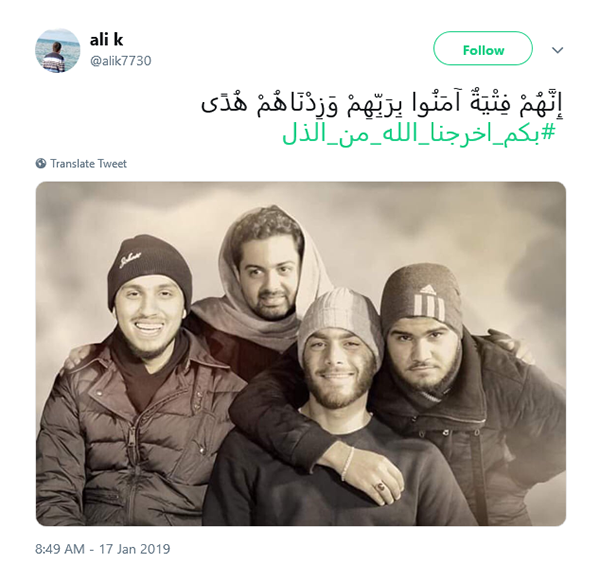Open the tweet options chevron menu
Viewport: 600px width, 564px height.
[x=558, y=50]
